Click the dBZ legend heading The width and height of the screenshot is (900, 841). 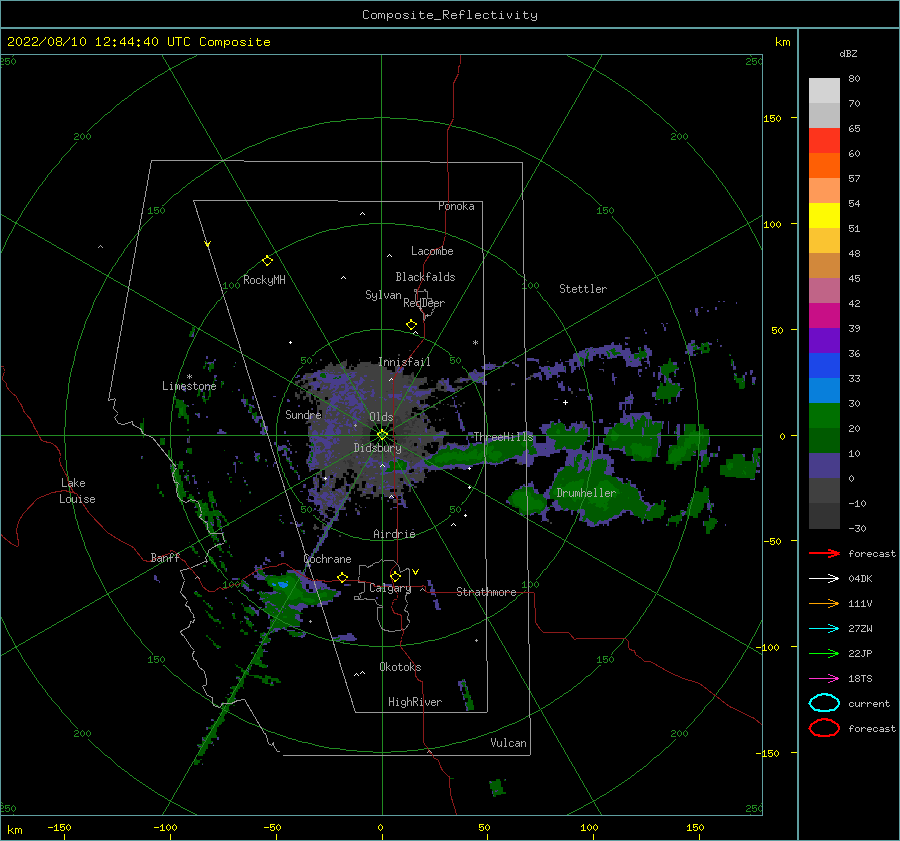(848, 53)
